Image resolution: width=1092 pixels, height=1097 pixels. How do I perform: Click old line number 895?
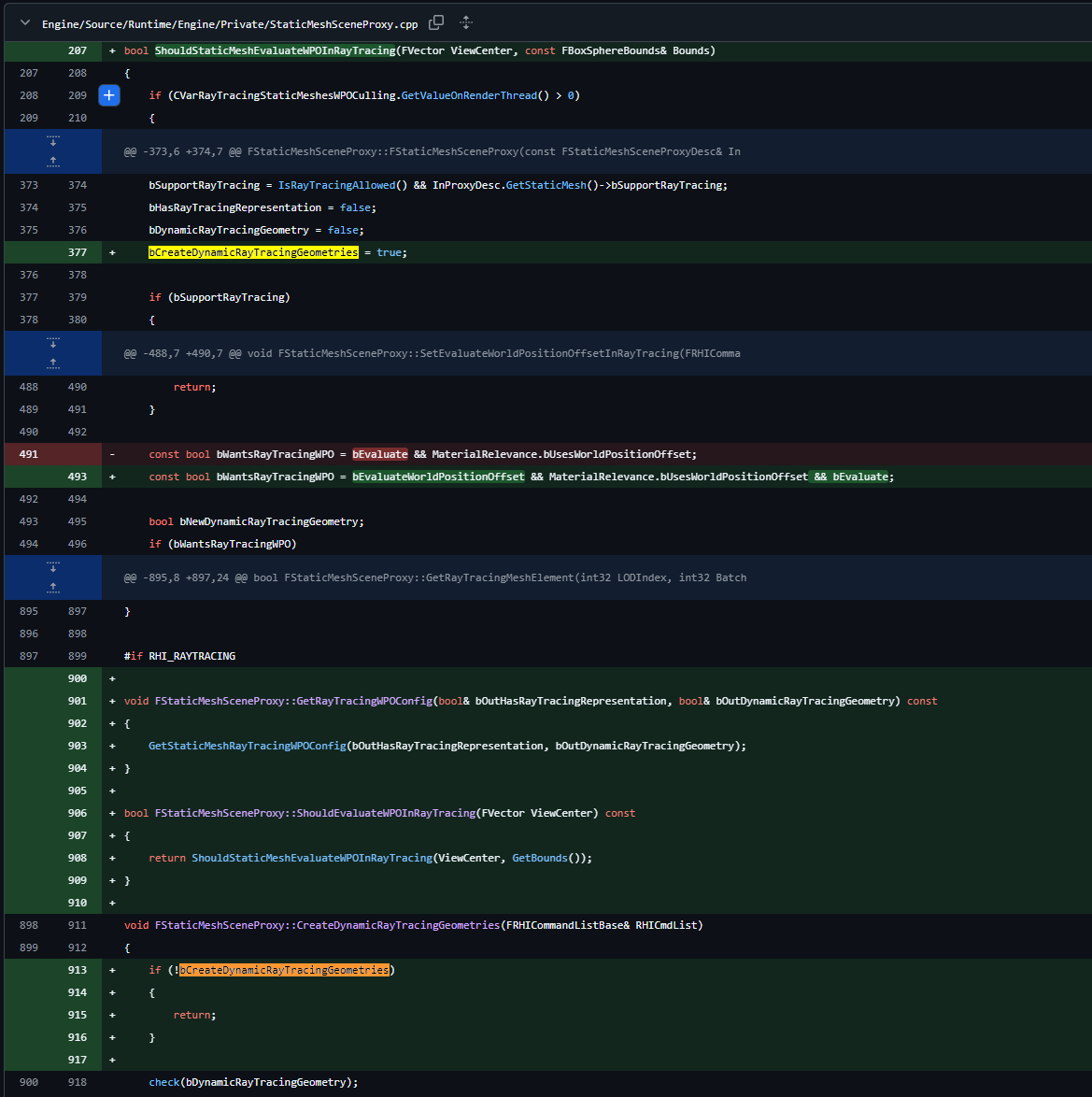[x=29, y=611]
